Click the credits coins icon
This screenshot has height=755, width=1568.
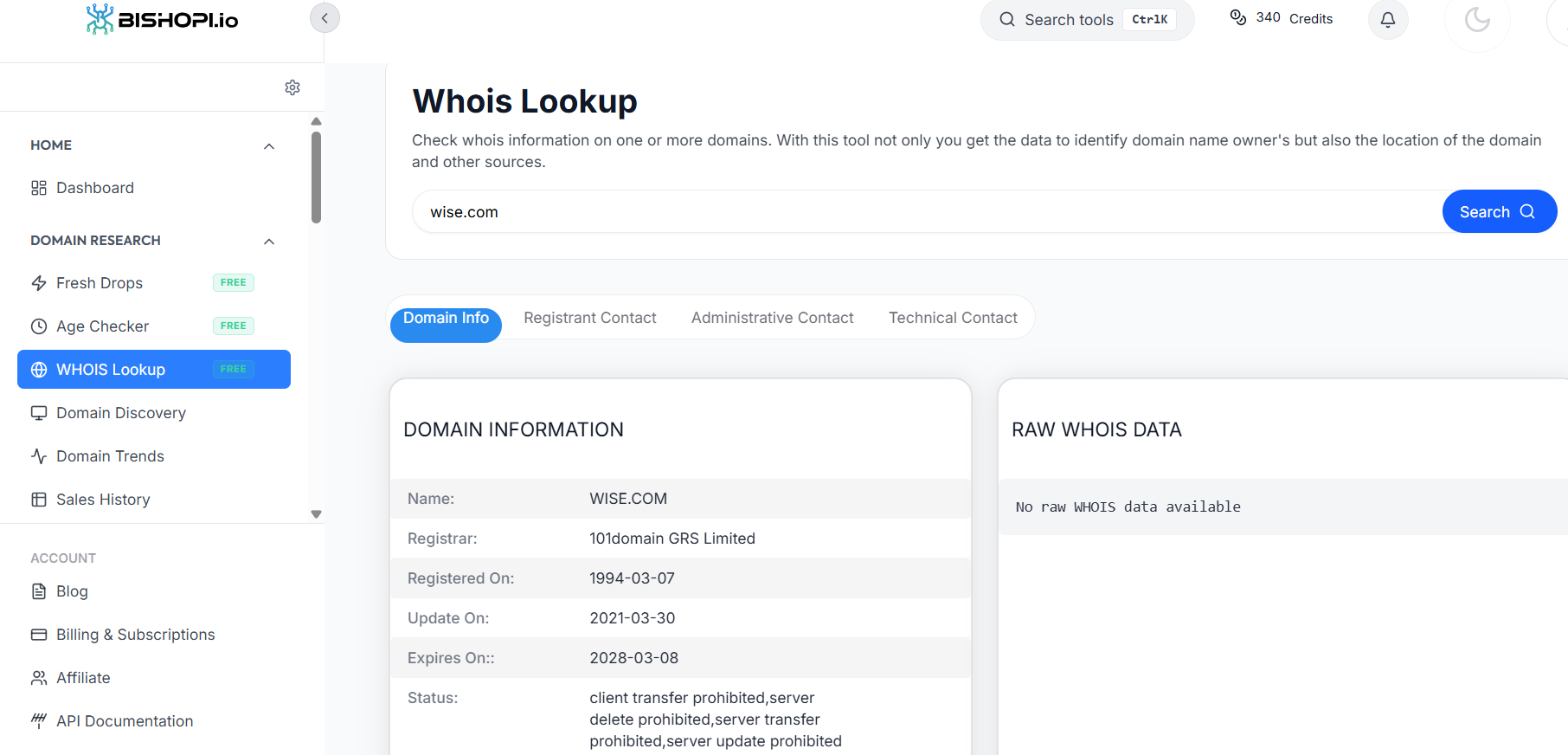click(x=1238, y=17)
